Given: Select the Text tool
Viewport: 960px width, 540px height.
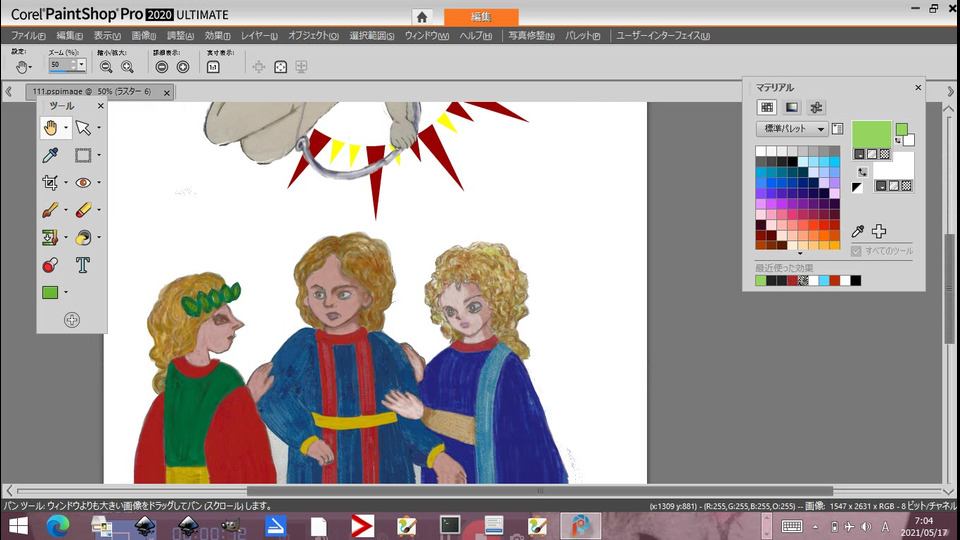Looking at the screenshot, I should (83, 265).
